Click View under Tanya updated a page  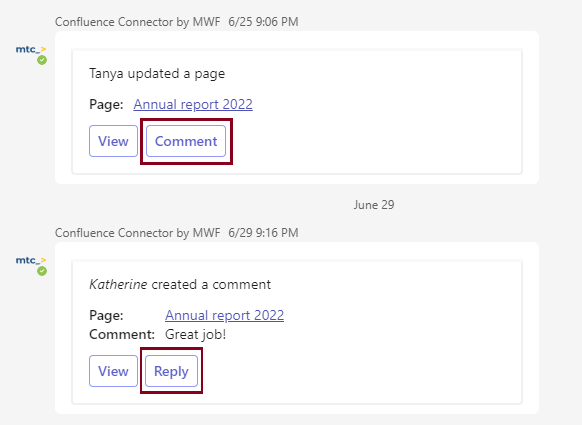(x=113, y=141)
